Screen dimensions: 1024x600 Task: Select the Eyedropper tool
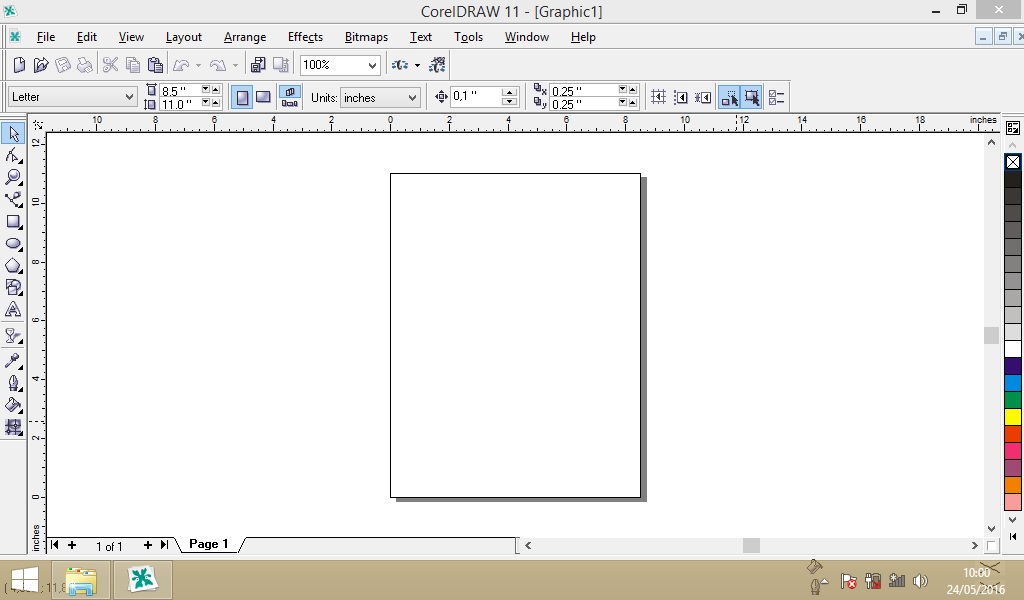pyautogui.click(x=13, y=360)
